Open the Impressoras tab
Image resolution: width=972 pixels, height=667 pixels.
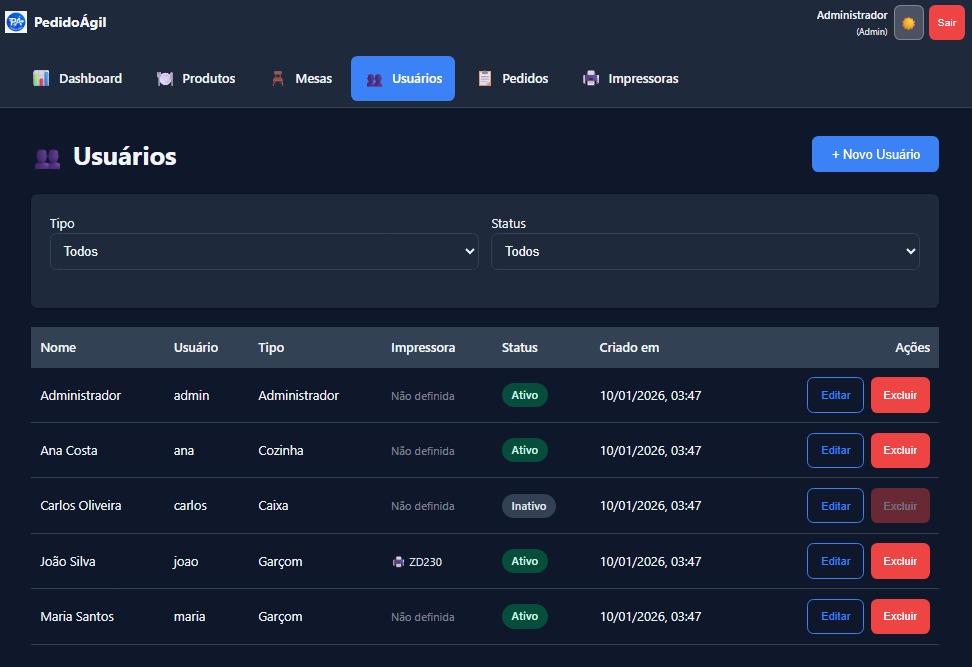click(x=631, y=78)
